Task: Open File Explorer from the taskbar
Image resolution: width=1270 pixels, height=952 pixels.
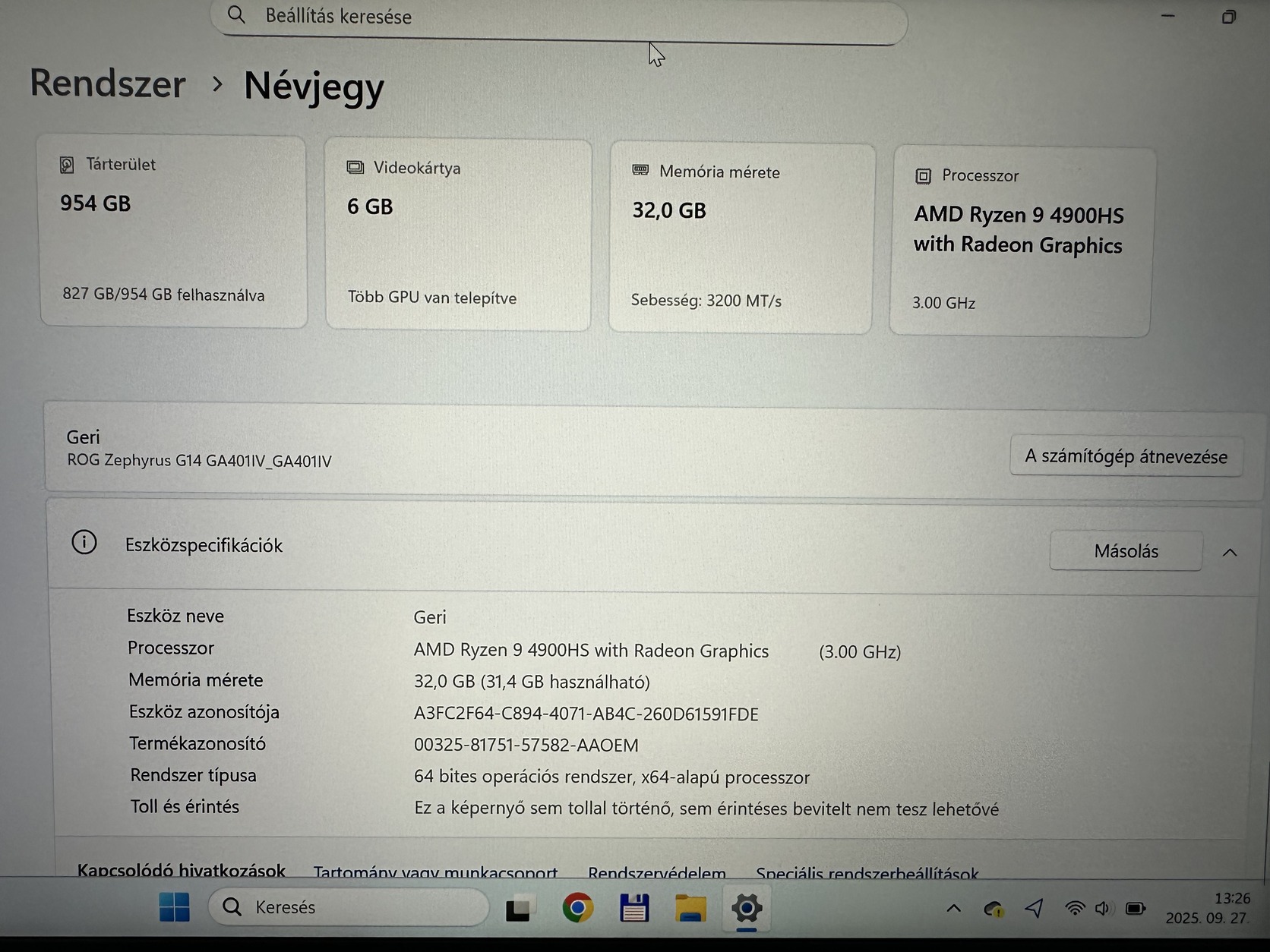Action: tap(690, 908)
